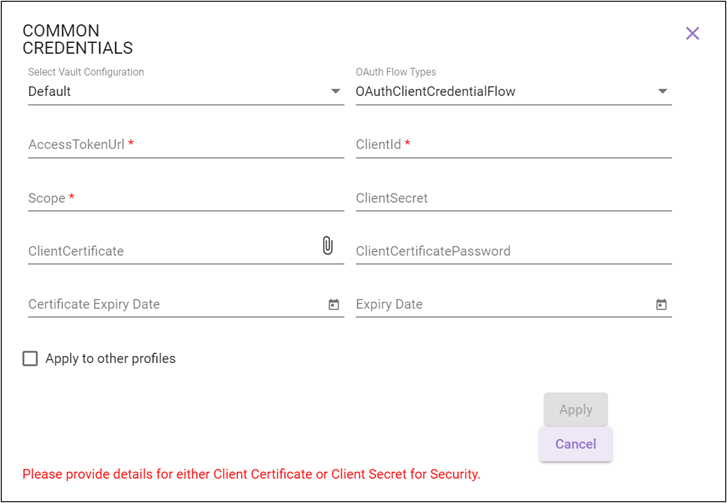
Task: Focus the AccessTokenUrl input field
Action: (186, 145)
